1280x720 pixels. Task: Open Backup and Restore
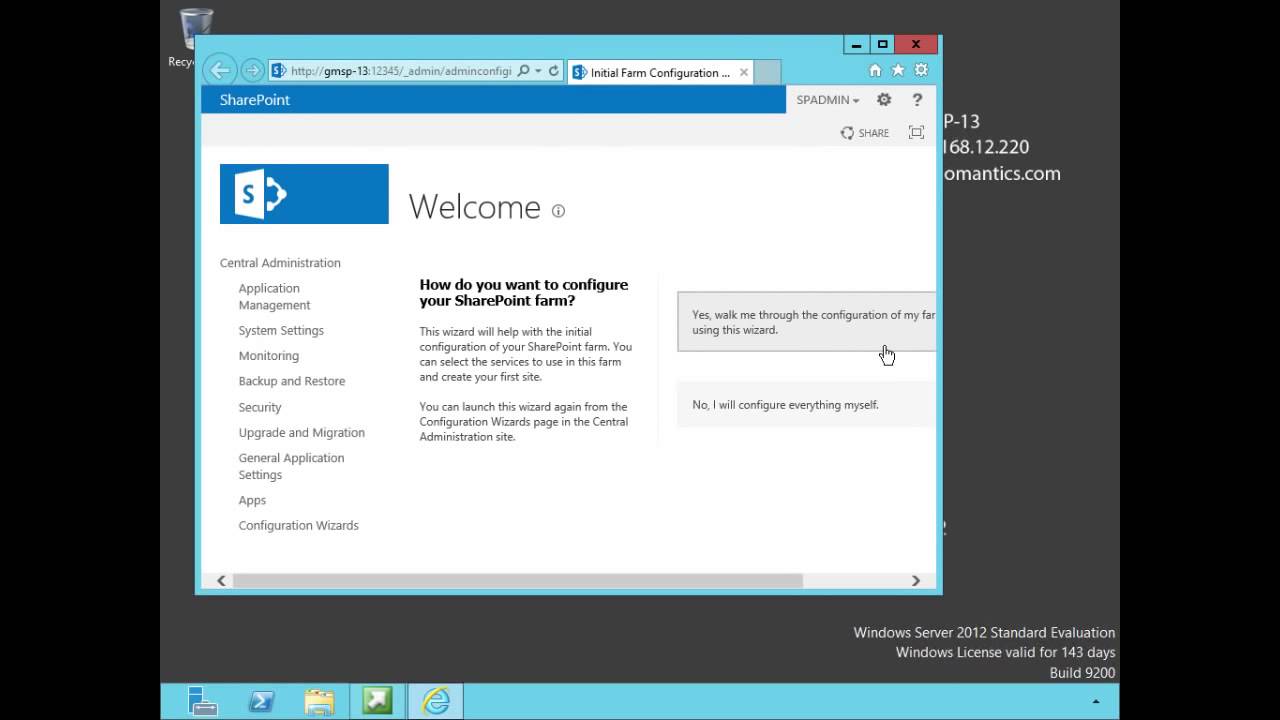pos(291,381)
